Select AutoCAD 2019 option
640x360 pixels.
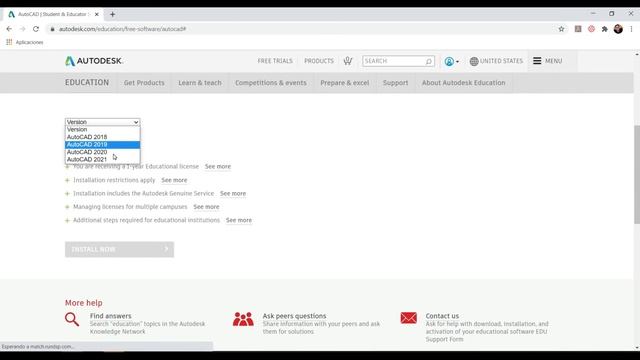click(x=102, y=144)
